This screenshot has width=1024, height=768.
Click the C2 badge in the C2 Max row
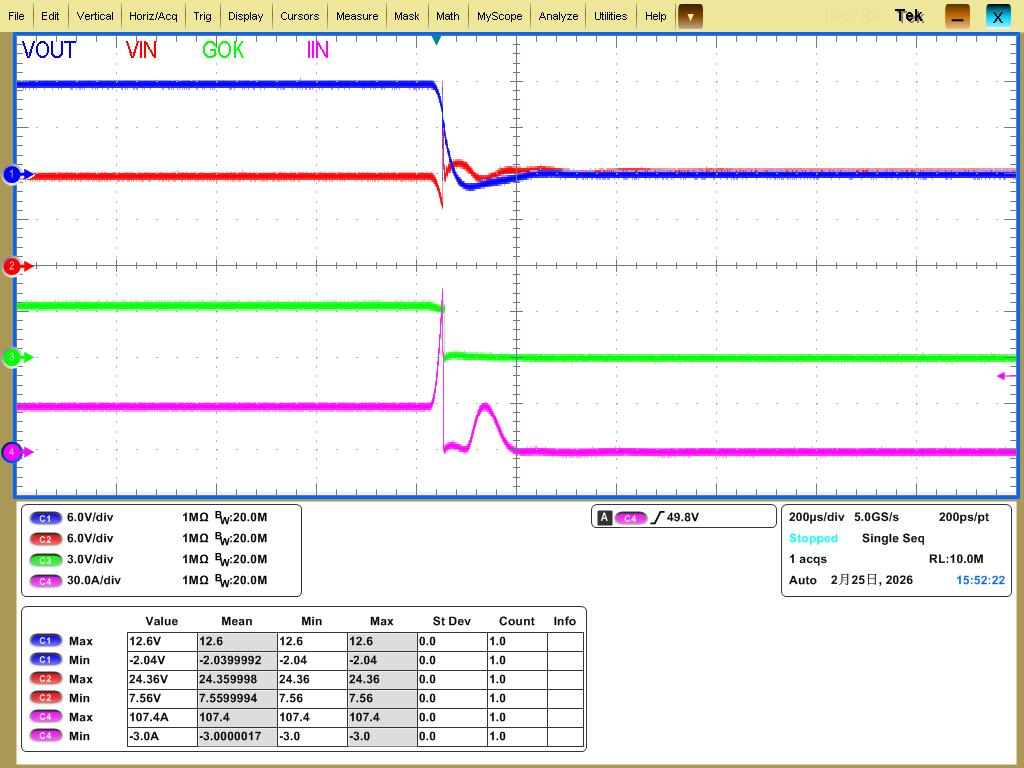click(x=45, y=679)
